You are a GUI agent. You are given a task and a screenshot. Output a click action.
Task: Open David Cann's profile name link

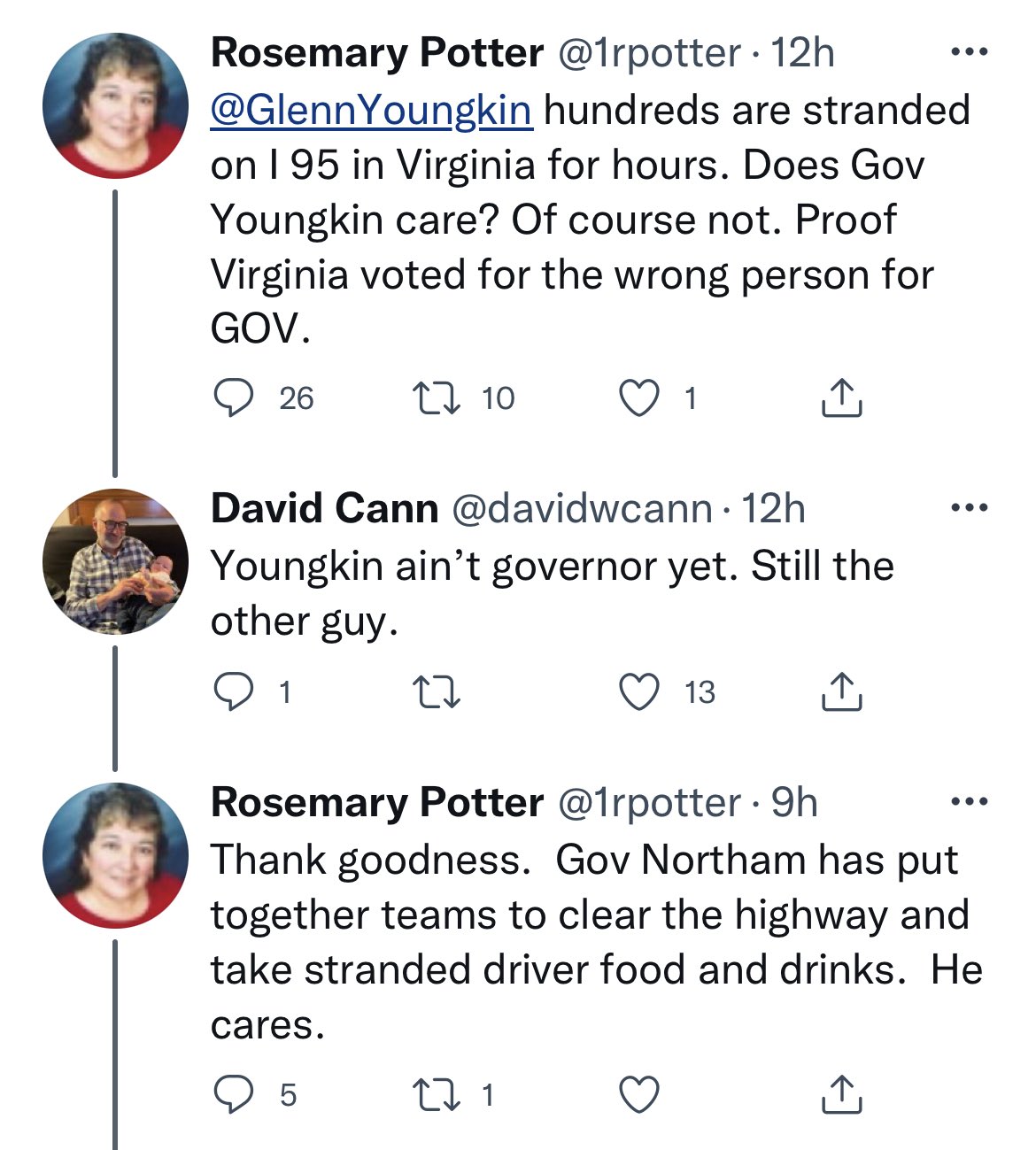tap(324, 509)
